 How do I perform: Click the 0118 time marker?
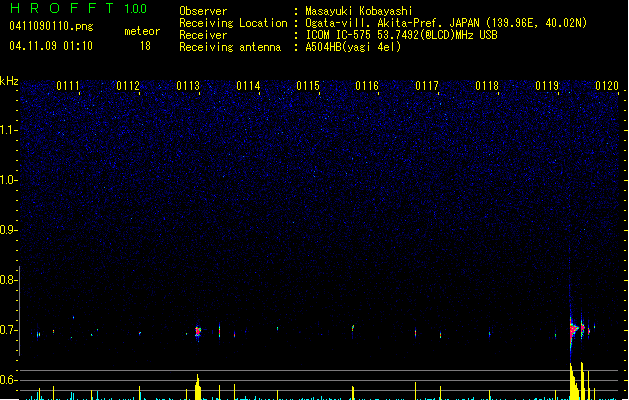point(487,86)
